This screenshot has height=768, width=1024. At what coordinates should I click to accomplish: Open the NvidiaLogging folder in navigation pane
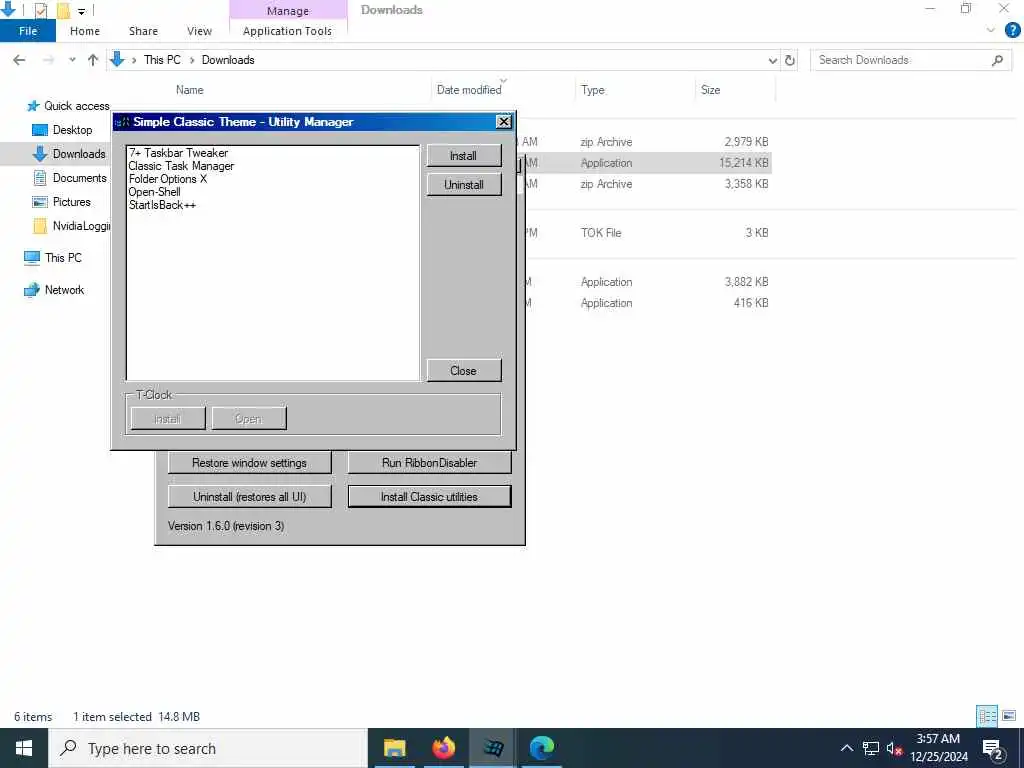click(72, 227)
